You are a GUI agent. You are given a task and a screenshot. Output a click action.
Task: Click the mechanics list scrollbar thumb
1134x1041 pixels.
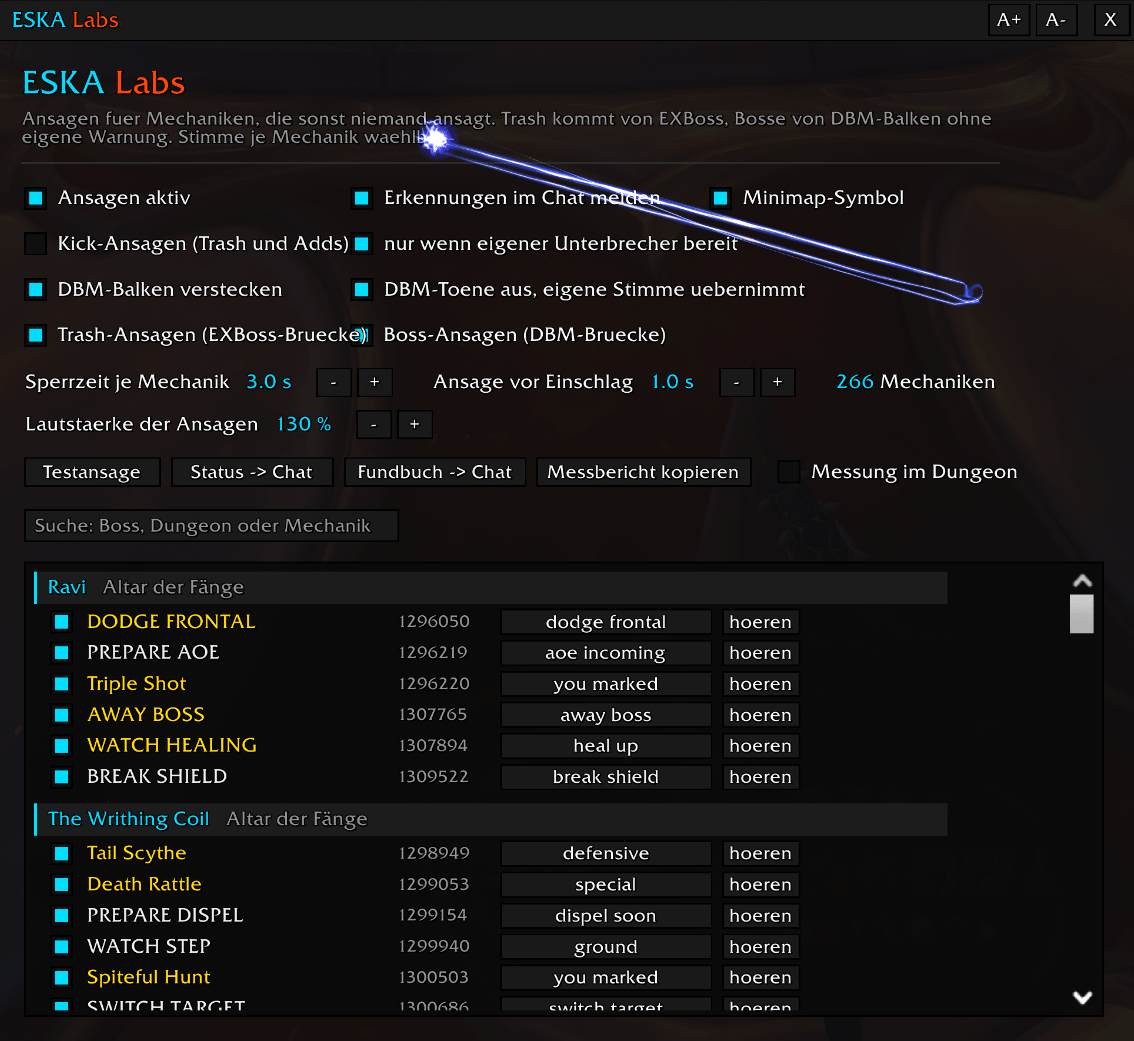(x=1081, y=613)
